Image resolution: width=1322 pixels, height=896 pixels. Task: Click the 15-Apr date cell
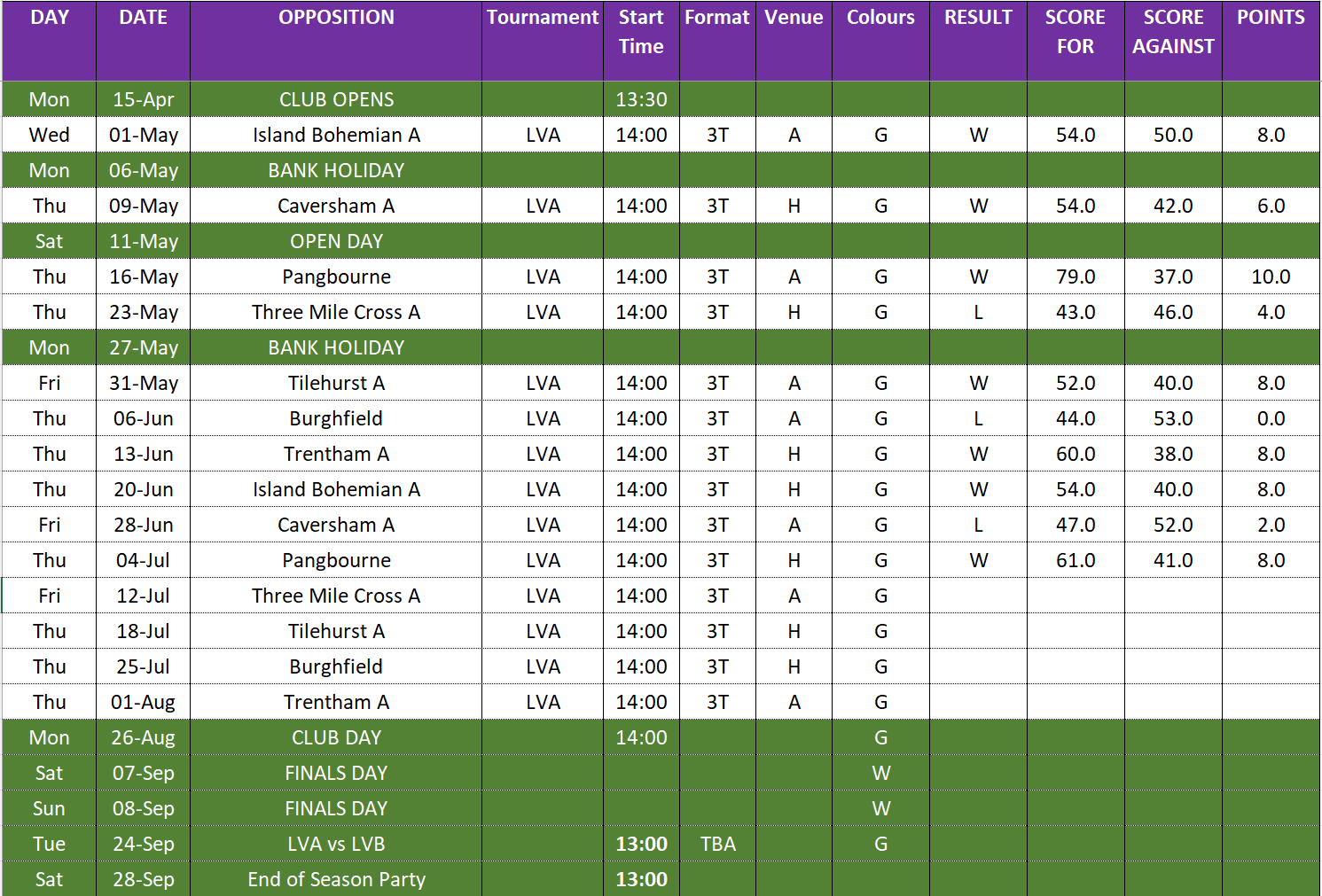click(x=143, y=99)
